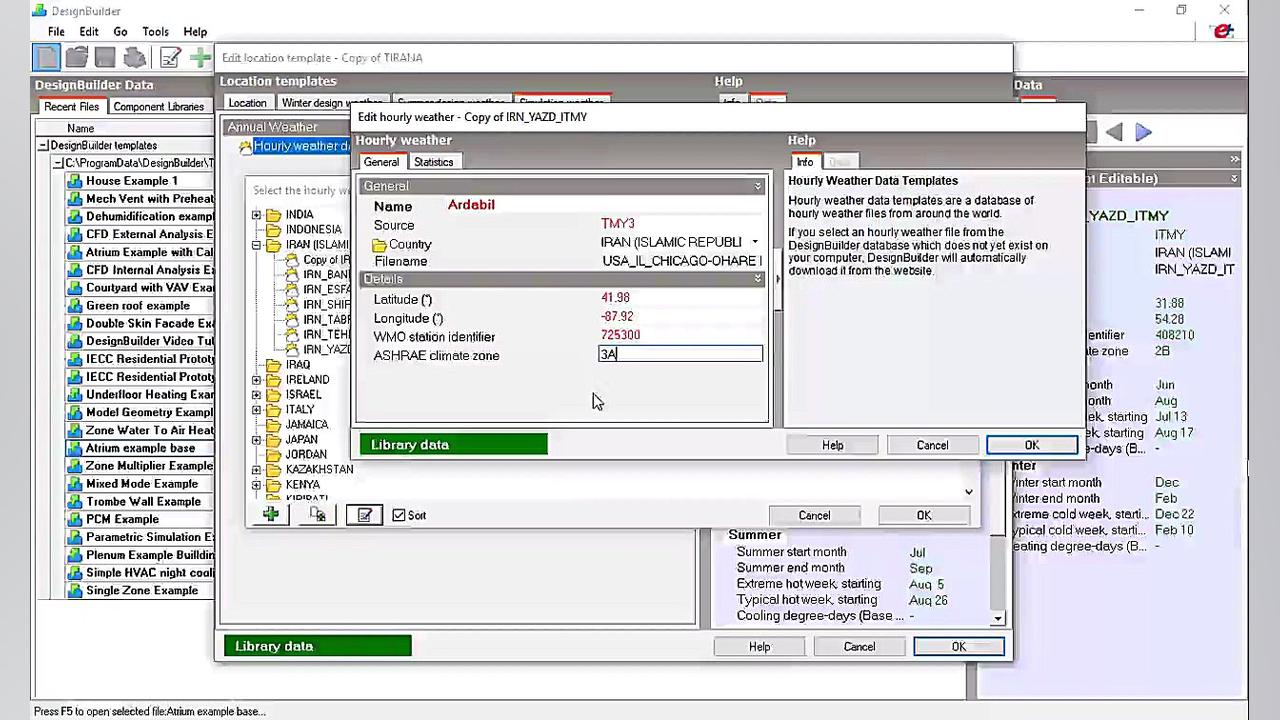The height and width of the screenshot is (720, 1280).
Task: Switch to the Component Libraries tab
Action: pyautogui.click(x=158, y=107)
